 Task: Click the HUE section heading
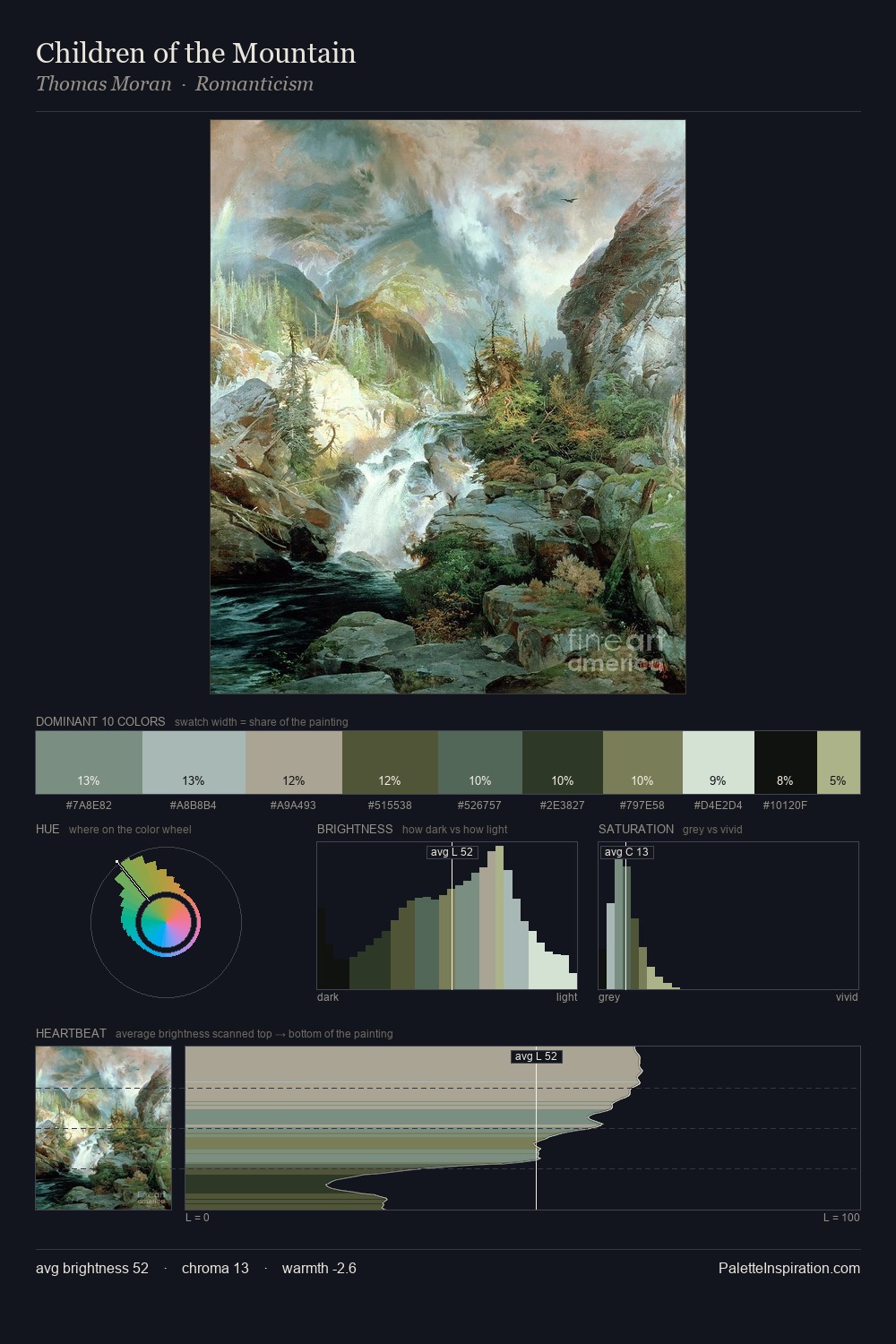click(47, 829)
